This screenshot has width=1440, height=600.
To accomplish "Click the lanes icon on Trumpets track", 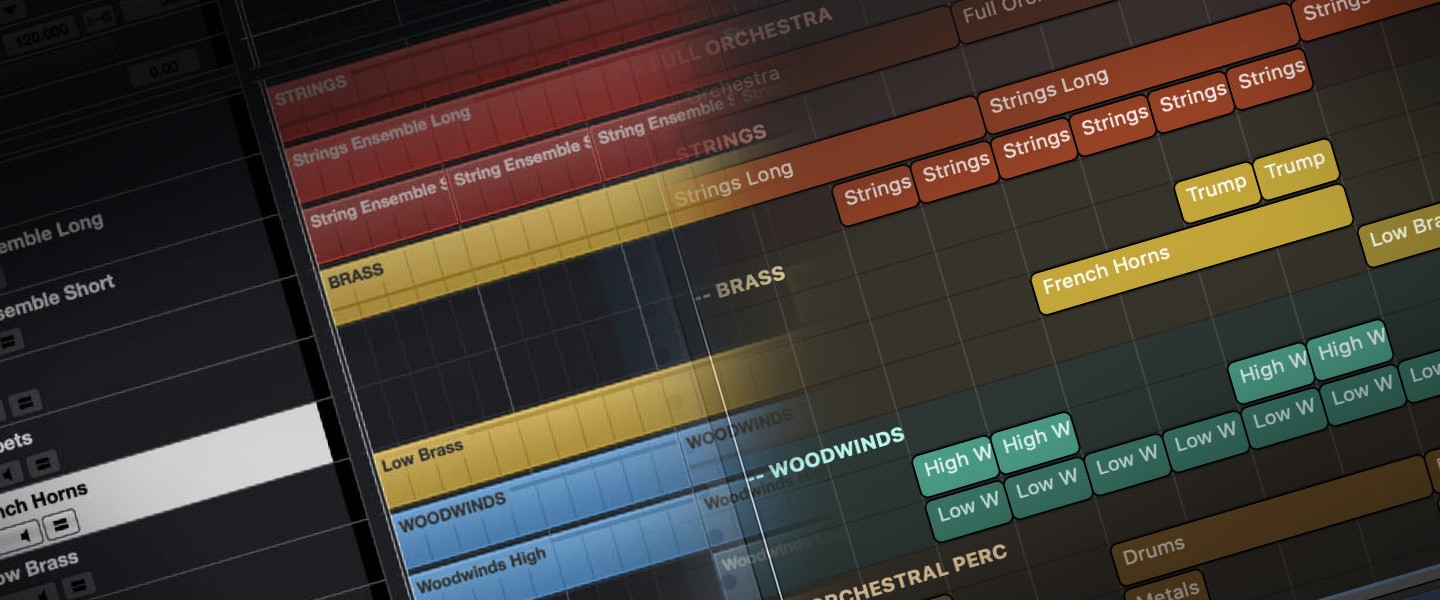I will 41,464.
